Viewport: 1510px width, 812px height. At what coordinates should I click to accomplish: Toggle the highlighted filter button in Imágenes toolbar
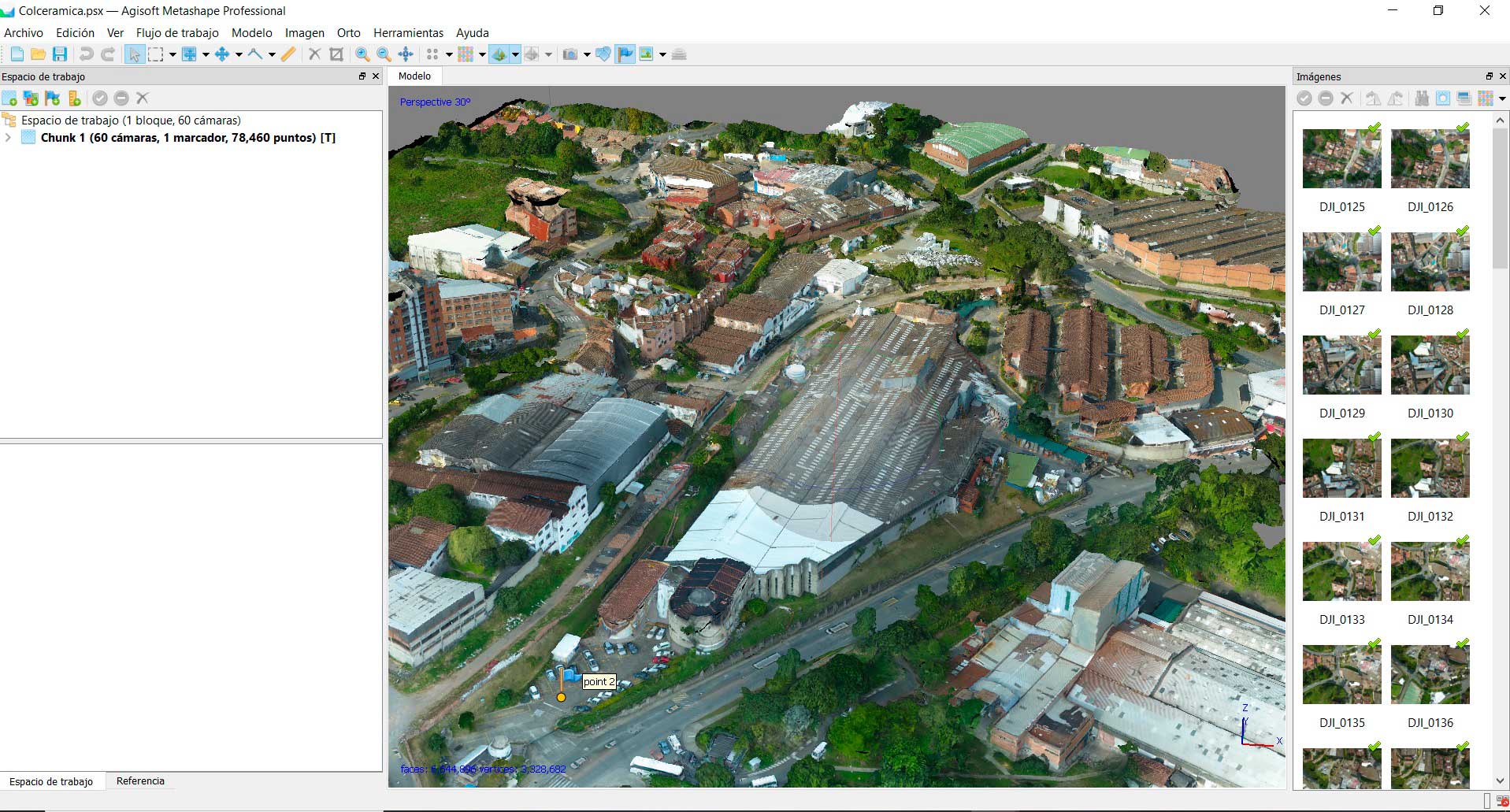1442,98
